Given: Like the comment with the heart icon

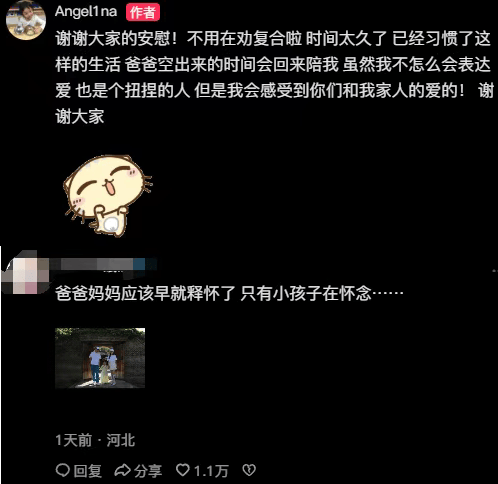Looking at the screenshot, I should (x=183, y=470).
